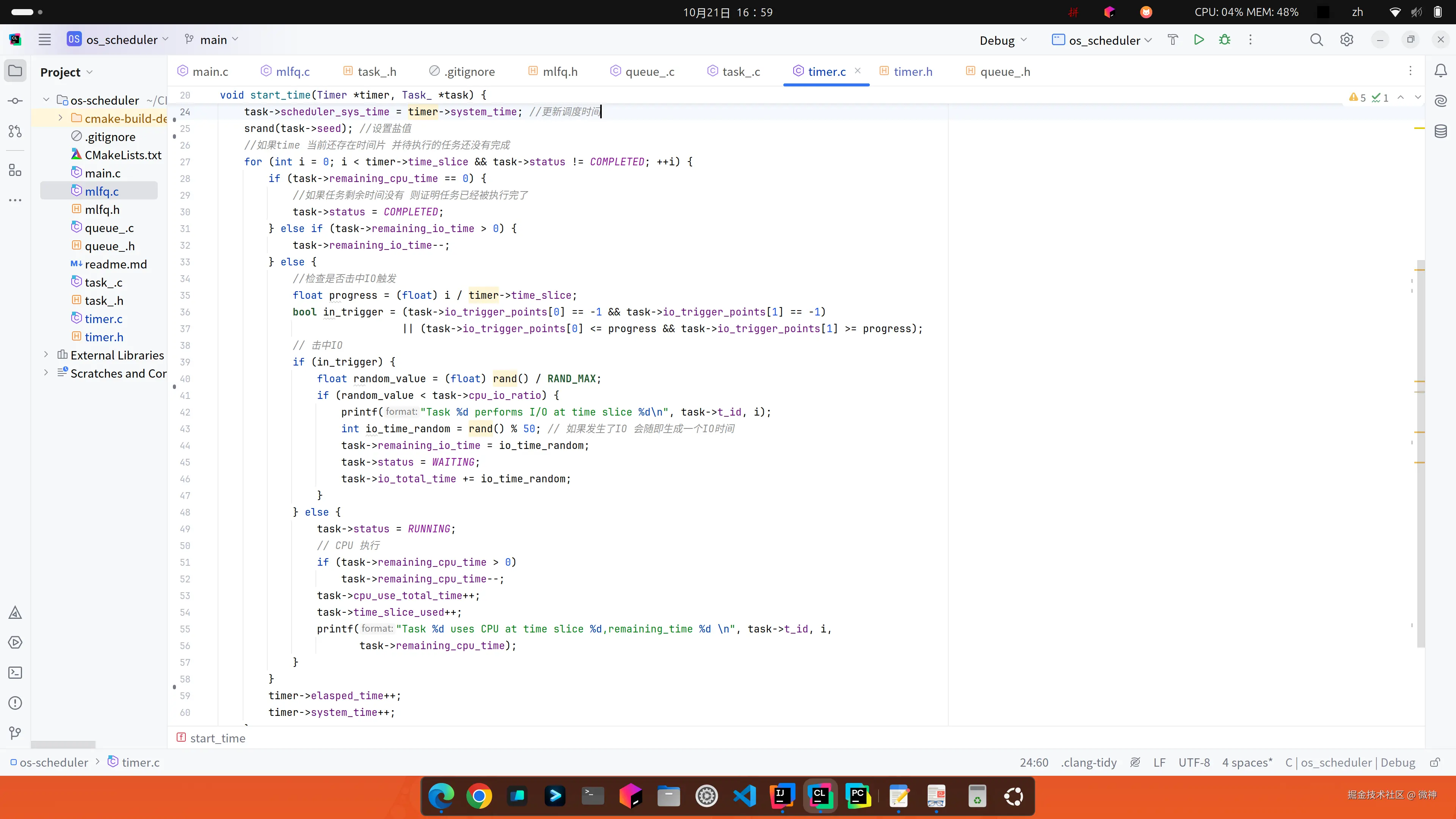Expand the cmake-build-debug folder
The image size is (1456, 819).
(x=61, y=118)
